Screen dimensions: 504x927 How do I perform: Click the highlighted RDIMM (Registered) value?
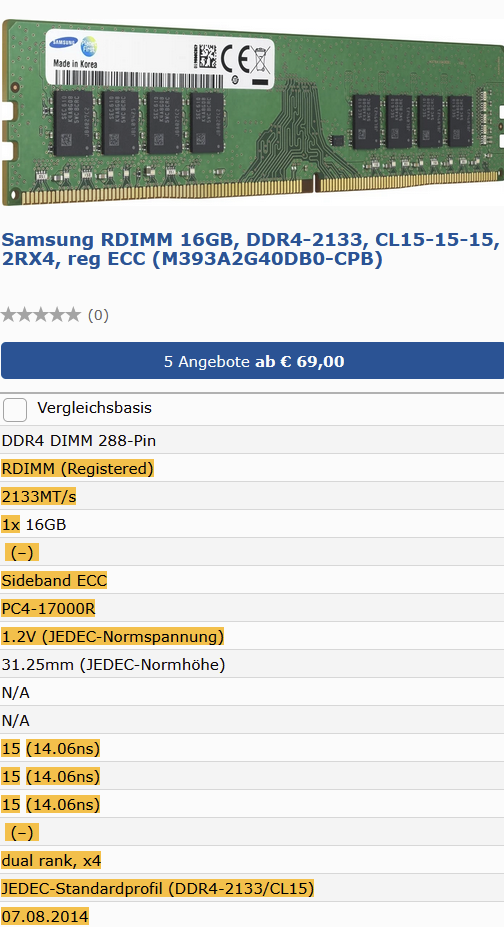77,469
